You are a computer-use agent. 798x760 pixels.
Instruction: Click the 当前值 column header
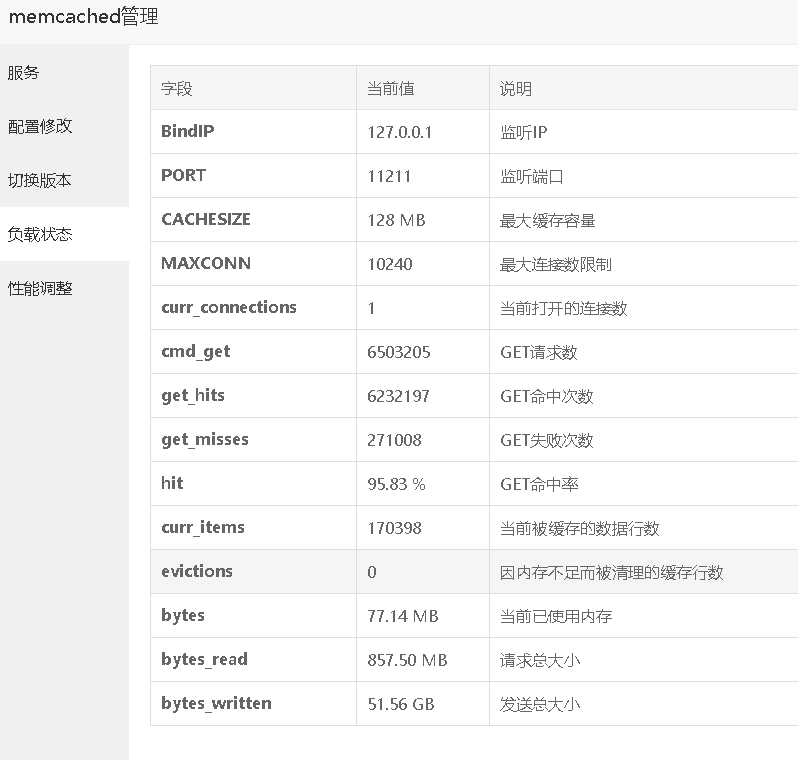(391, 89)
